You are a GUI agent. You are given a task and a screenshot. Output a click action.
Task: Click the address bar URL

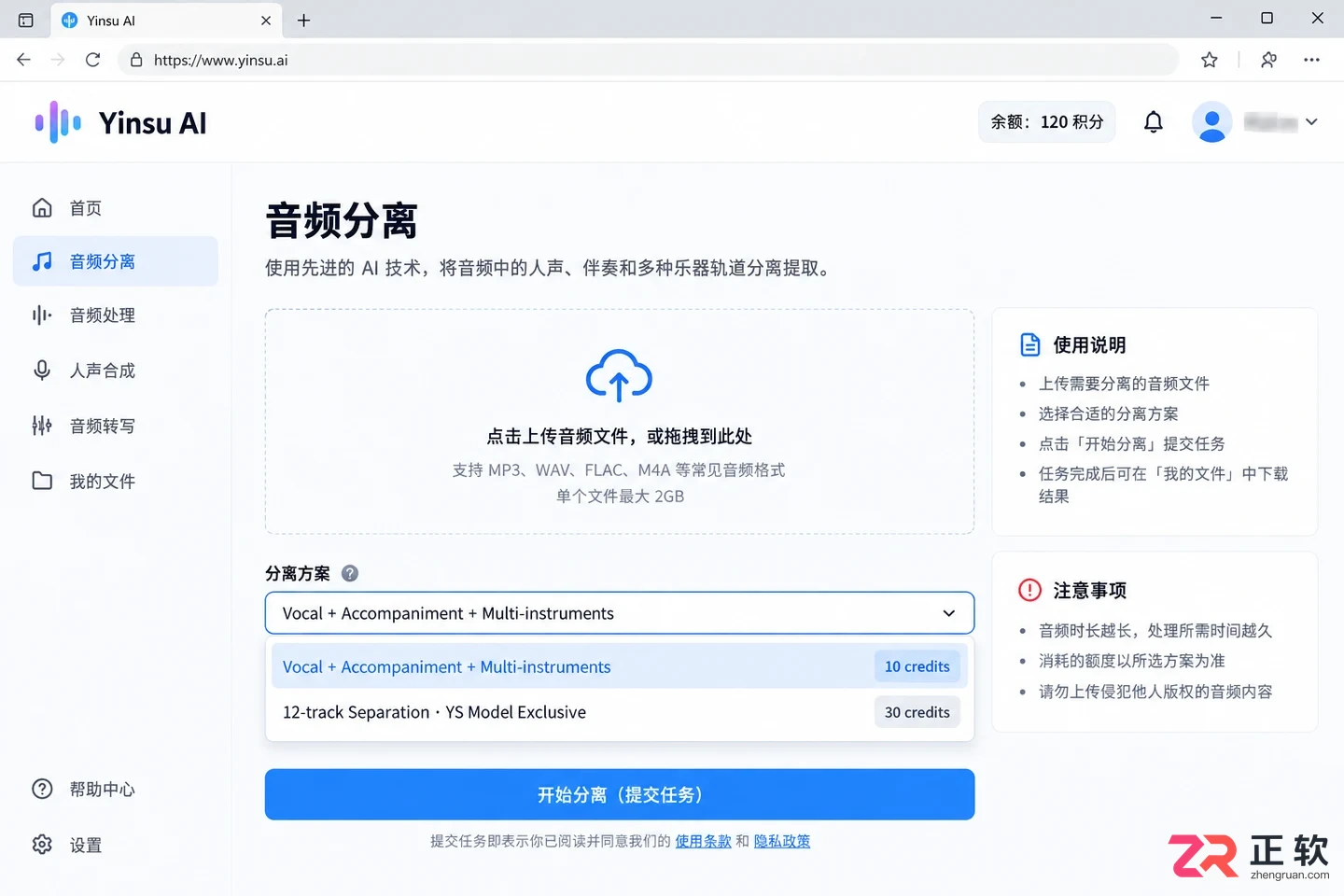221,60
